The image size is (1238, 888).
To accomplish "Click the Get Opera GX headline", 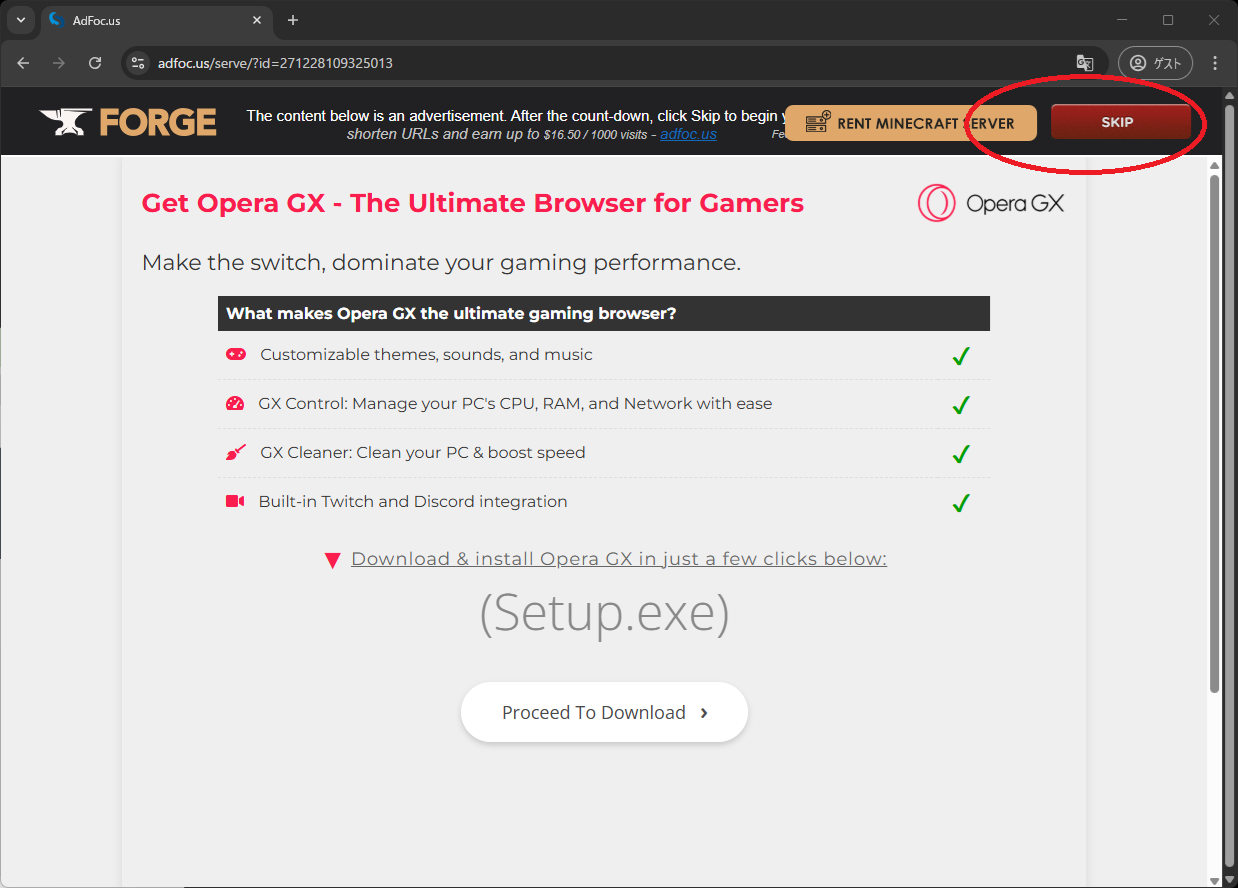I will point(473,203).
